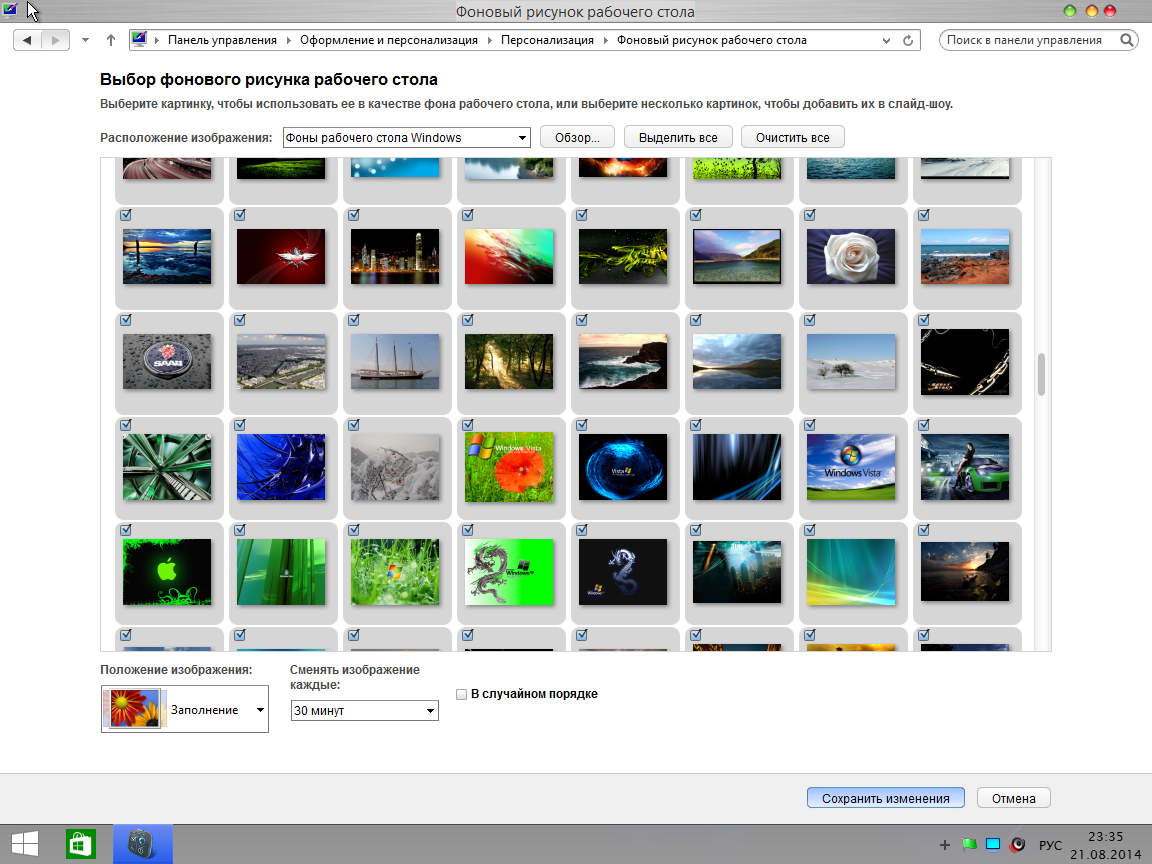Expand arrow after Персонализация breadcrumb
1152x864 pixels.
click(605, 40)
